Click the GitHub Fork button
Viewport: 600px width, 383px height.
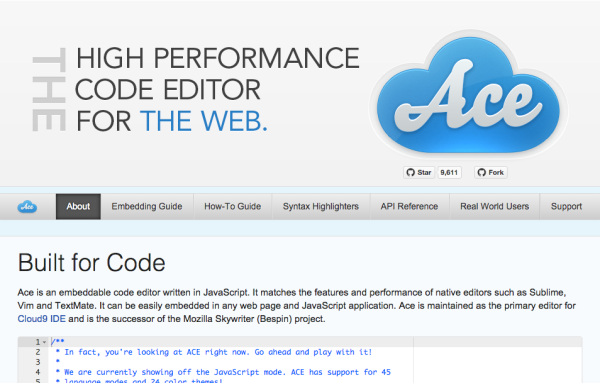coord(491,173)
